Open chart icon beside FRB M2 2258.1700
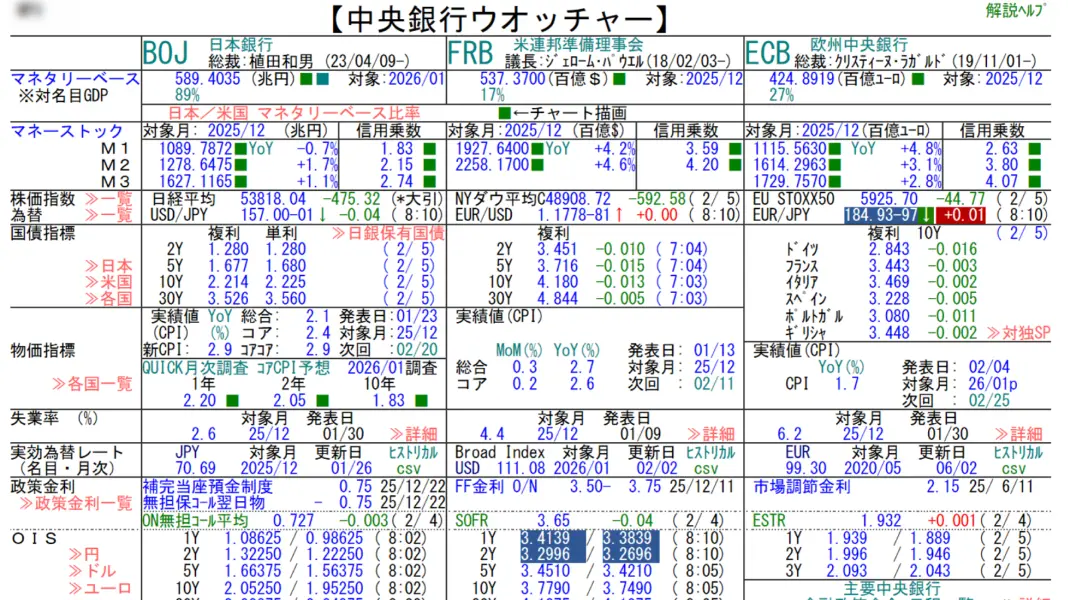This screenshot has width=1068, height=600. click(537, 165)
